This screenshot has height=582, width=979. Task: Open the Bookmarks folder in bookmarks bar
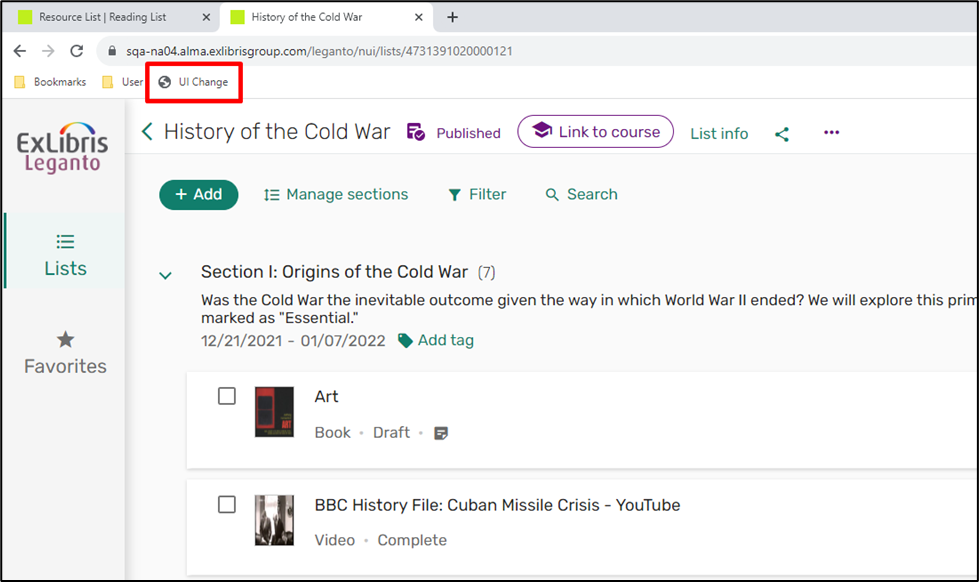pos(50,82)
